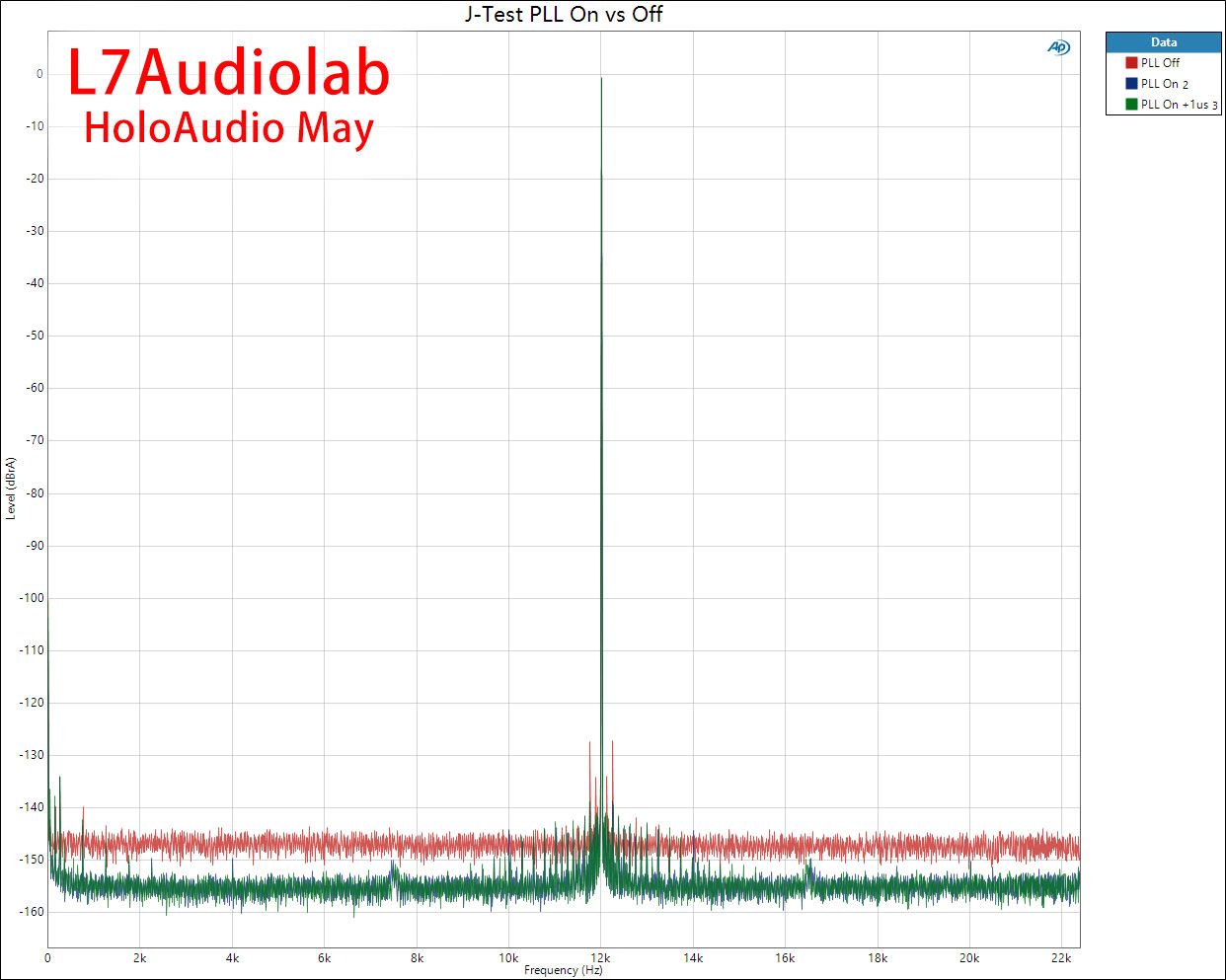Click the Data legend header bar
Image resolution: width=1226 pixels, height=980 pixels.
coord(1165,41)
